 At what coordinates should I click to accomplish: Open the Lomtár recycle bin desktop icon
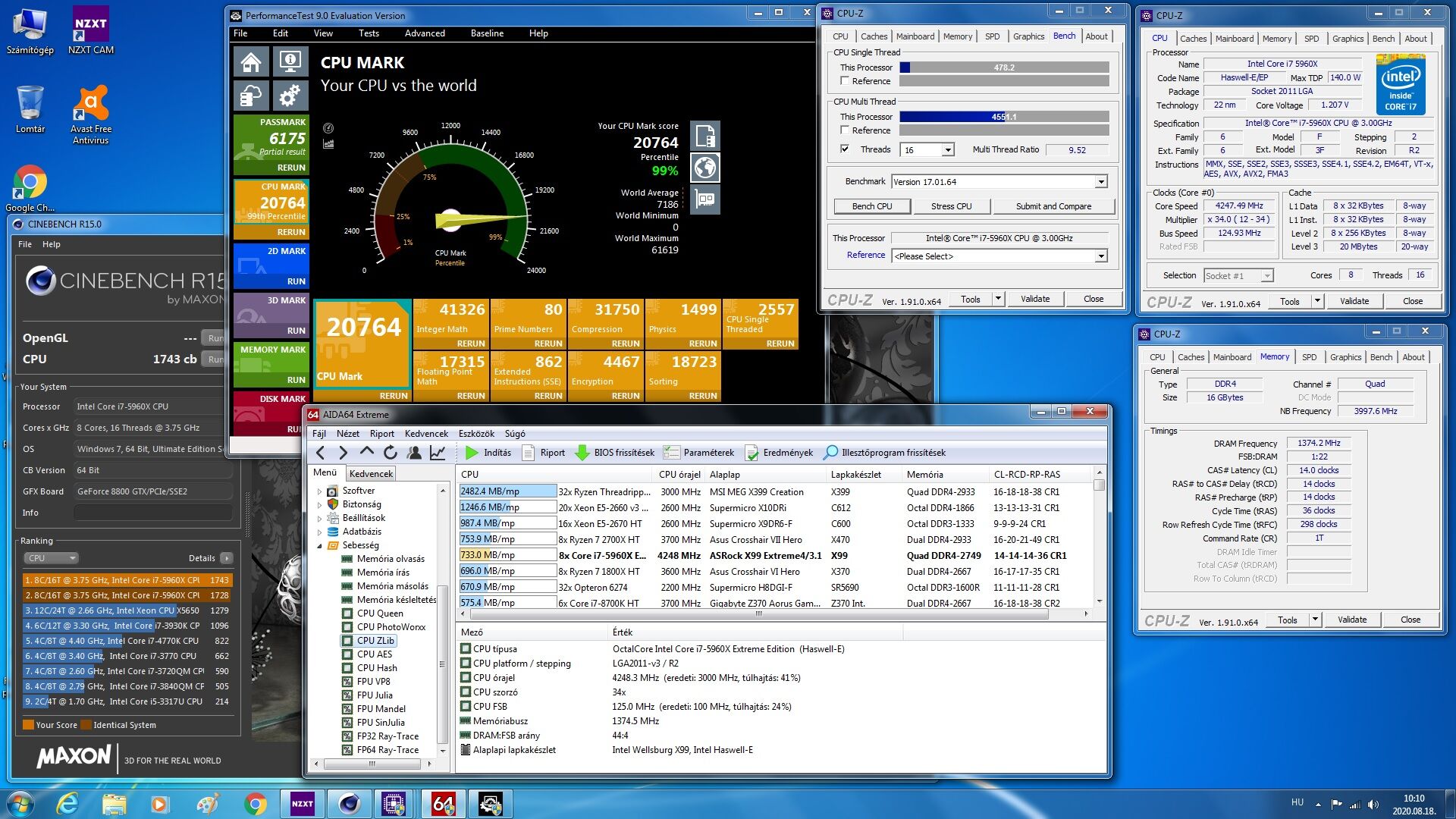pos(30,108)
